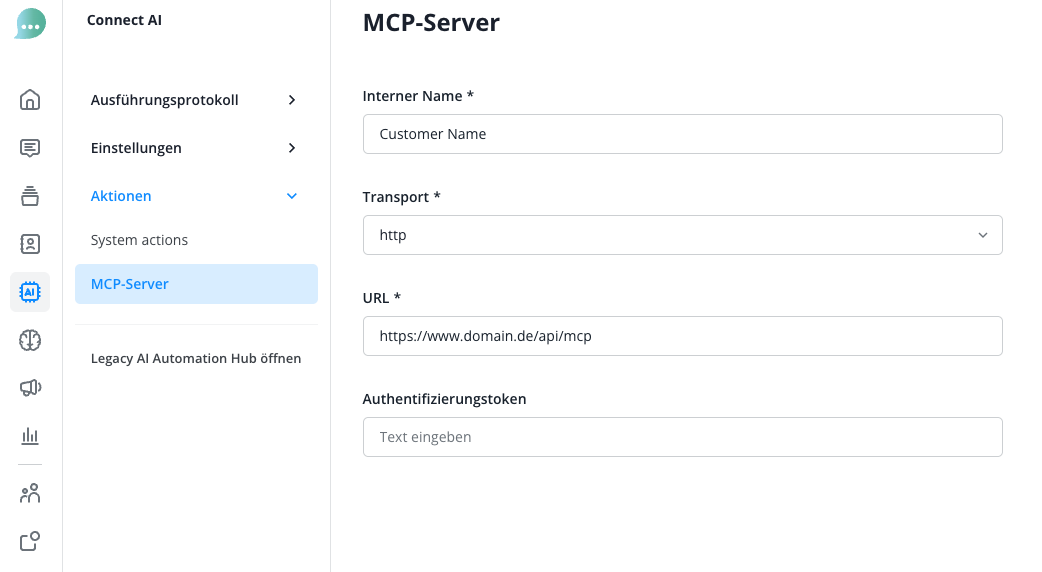Image resolution: width=1042 pixels, height=572 pixels.
Task: Click the stacked inbox tray icon
Action: pyautogui.click(x=30, y=196)
